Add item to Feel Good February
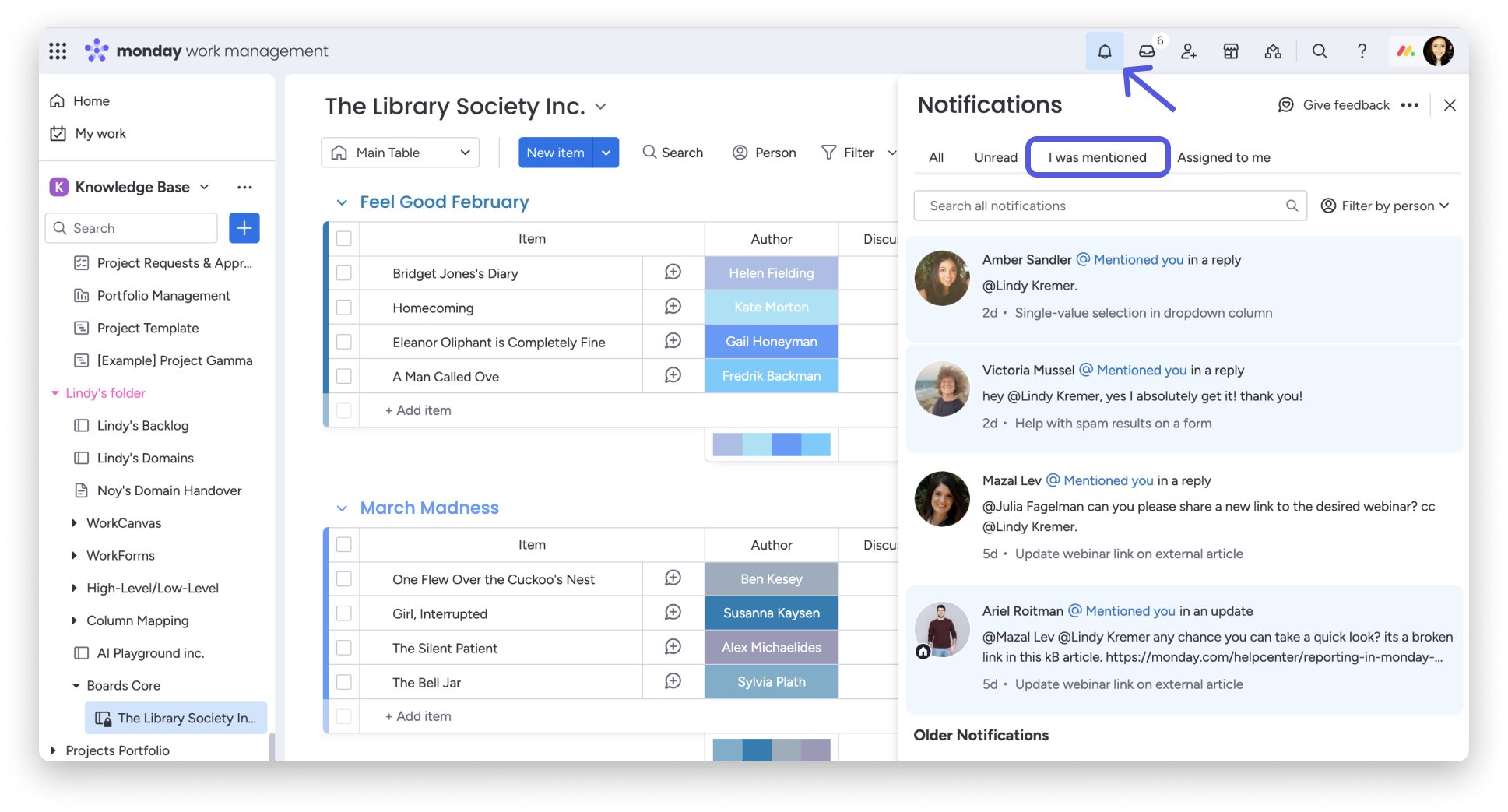Viewport: 1508px width, 812px height. tap(418, 410)
